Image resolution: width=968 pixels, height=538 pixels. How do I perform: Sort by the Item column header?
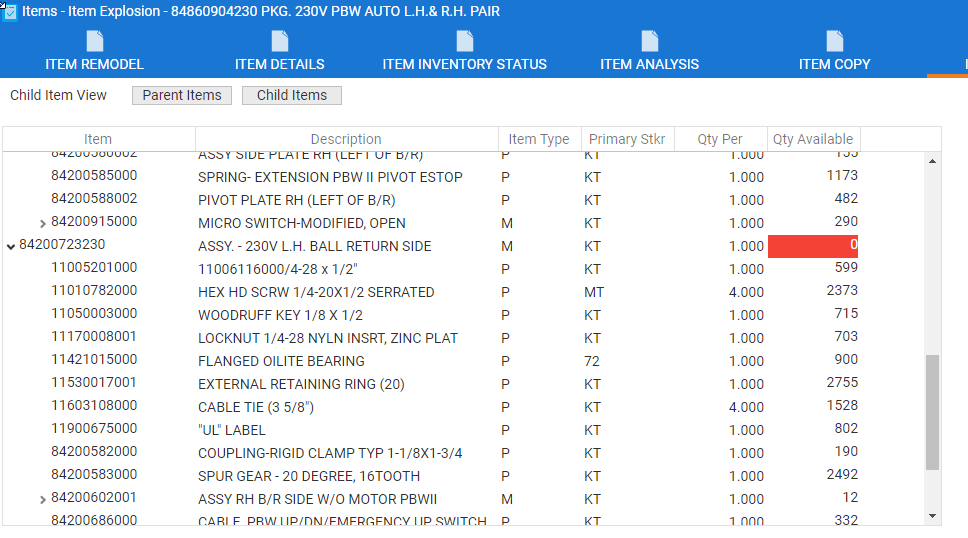[98, 139]
